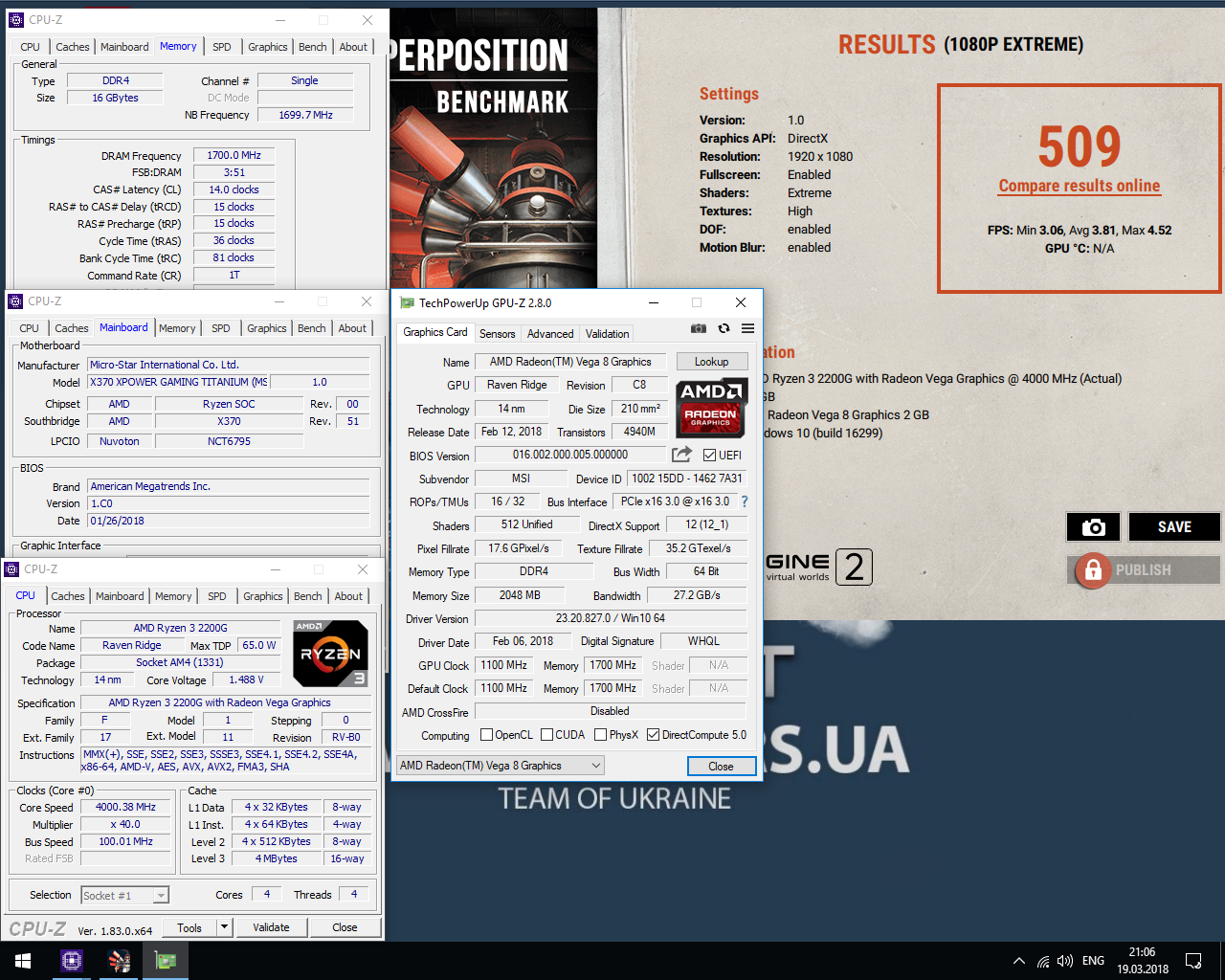Click the Core Voltage 1.488 V value
This screenshot has width=1225, height=980.
click(x=246, y=679)
